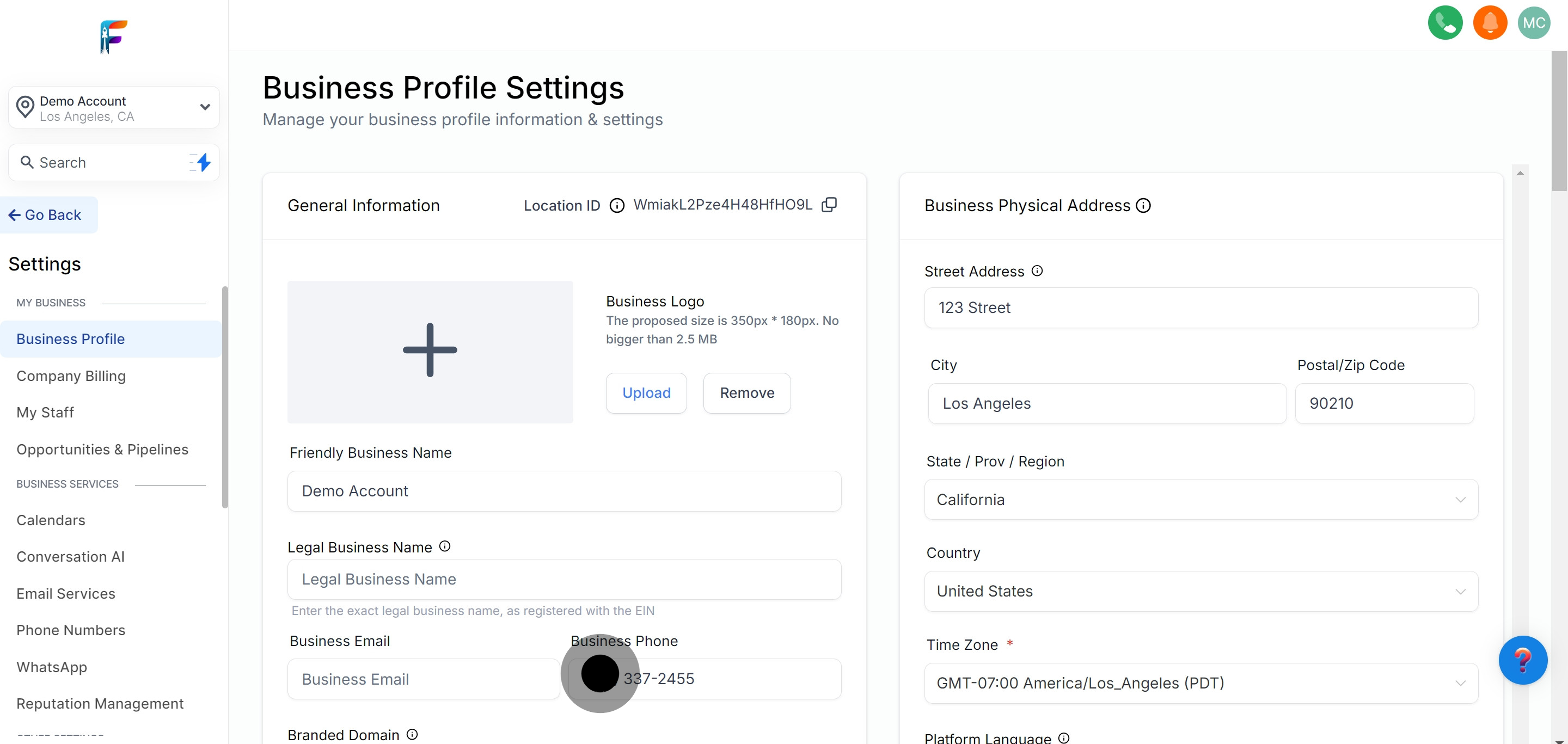Click the Go Back link
Screen dimensions: 1568x744
coord(46,215)
